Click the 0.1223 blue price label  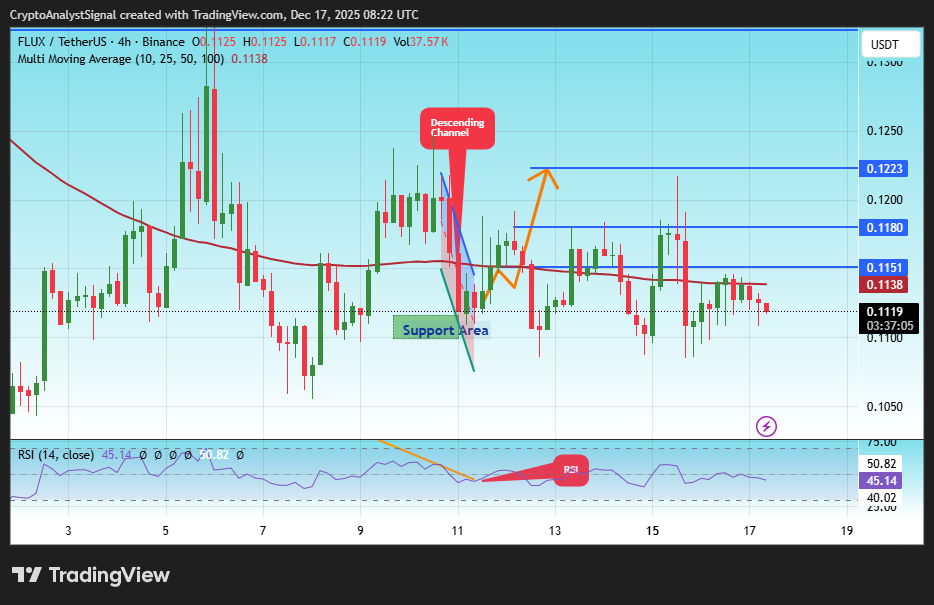tap(885, 168)
